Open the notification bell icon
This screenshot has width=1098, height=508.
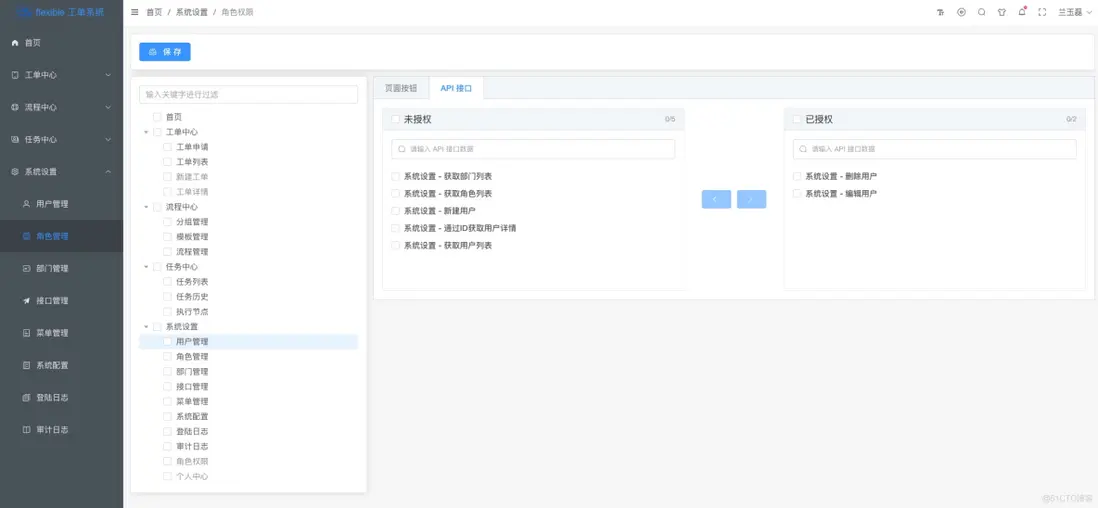[1022, 12]
